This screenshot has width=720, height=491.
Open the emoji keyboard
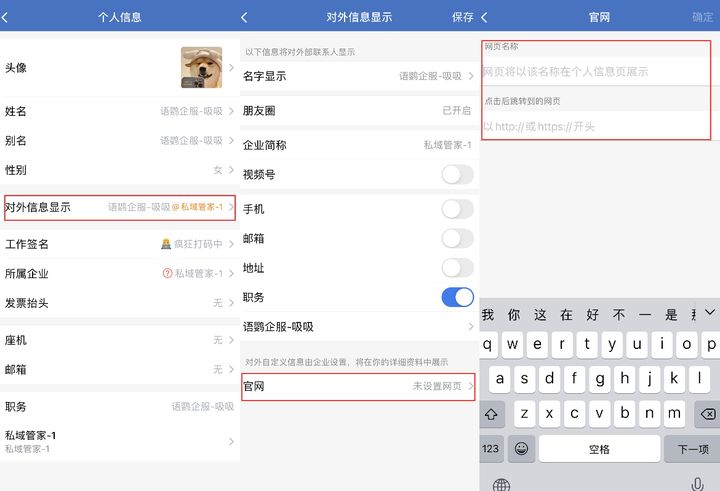pos(521,448)
